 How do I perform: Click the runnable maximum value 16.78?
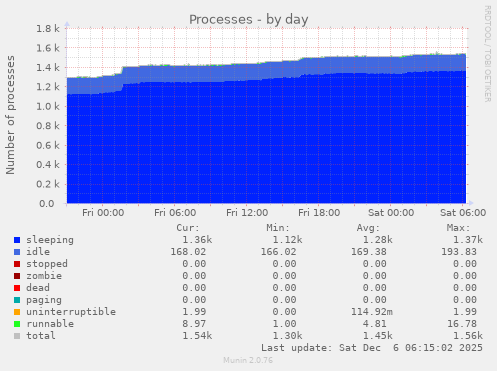pos(462,324)
